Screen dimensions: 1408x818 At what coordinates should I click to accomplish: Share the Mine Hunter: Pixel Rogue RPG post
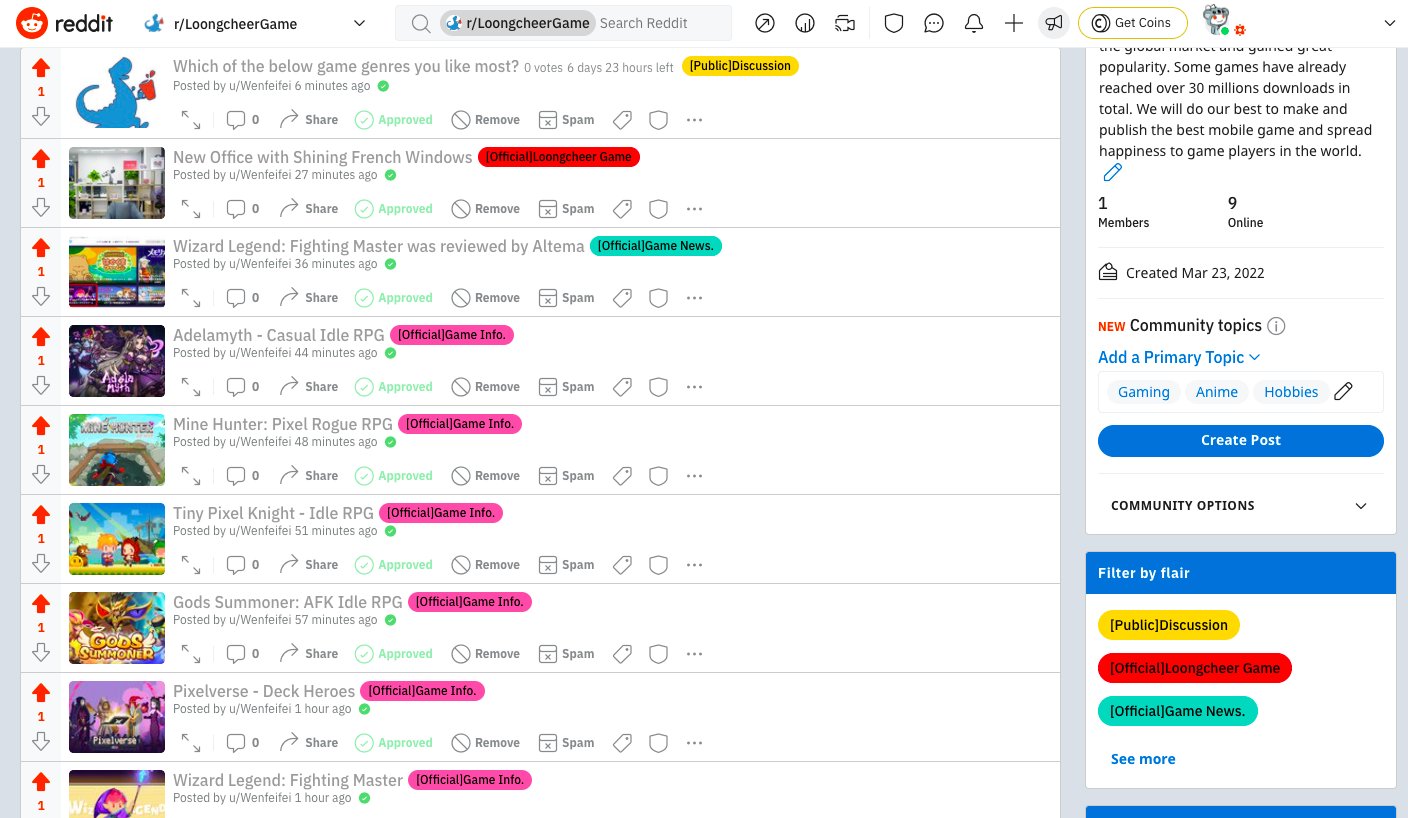point(308,476)
